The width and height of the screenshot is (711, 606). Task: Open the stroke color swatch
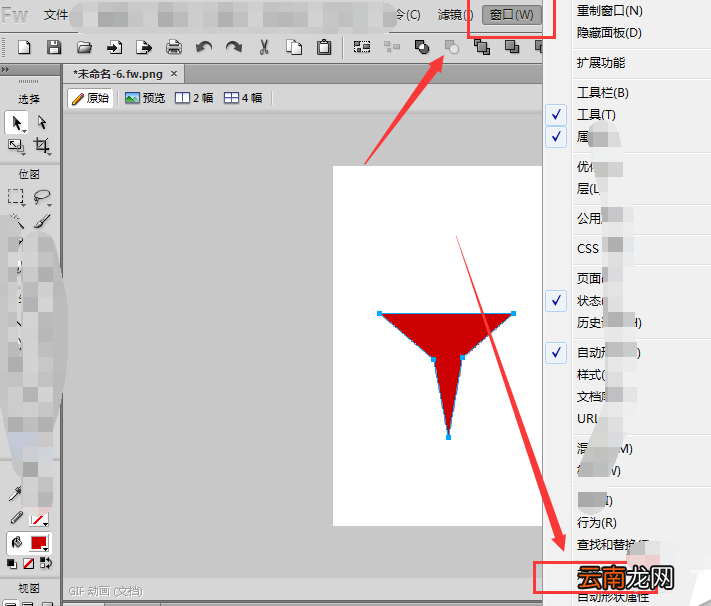click(x=39, y=519)
